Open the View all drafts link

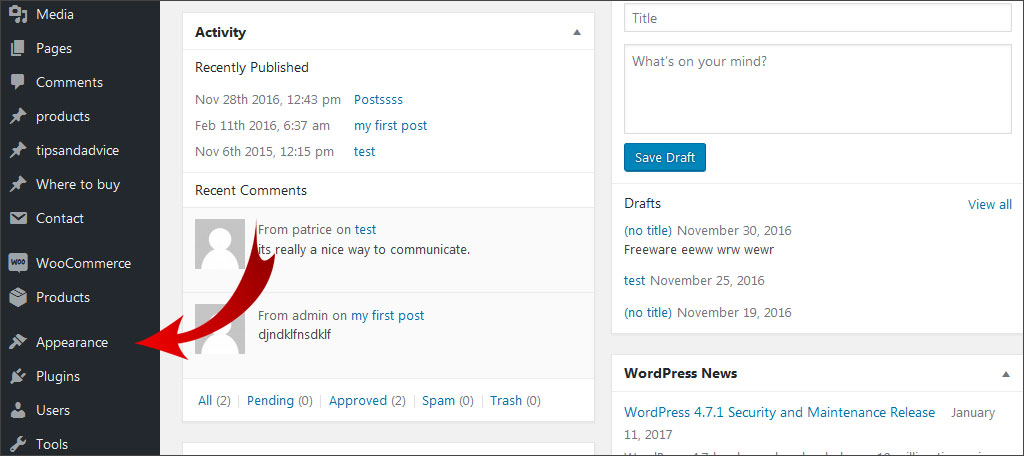pos(989,204)
